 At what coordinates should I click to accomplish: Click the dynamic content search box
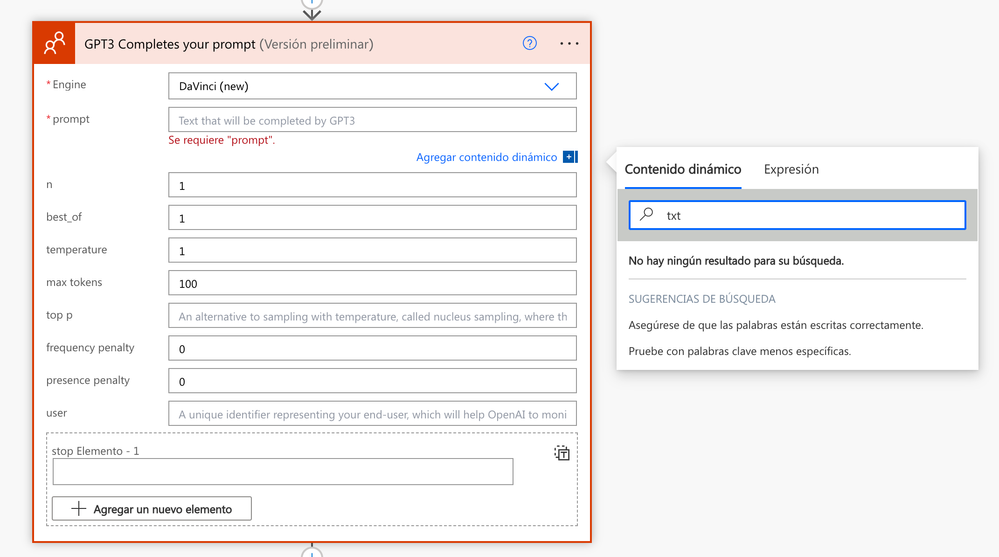point(797,215)
